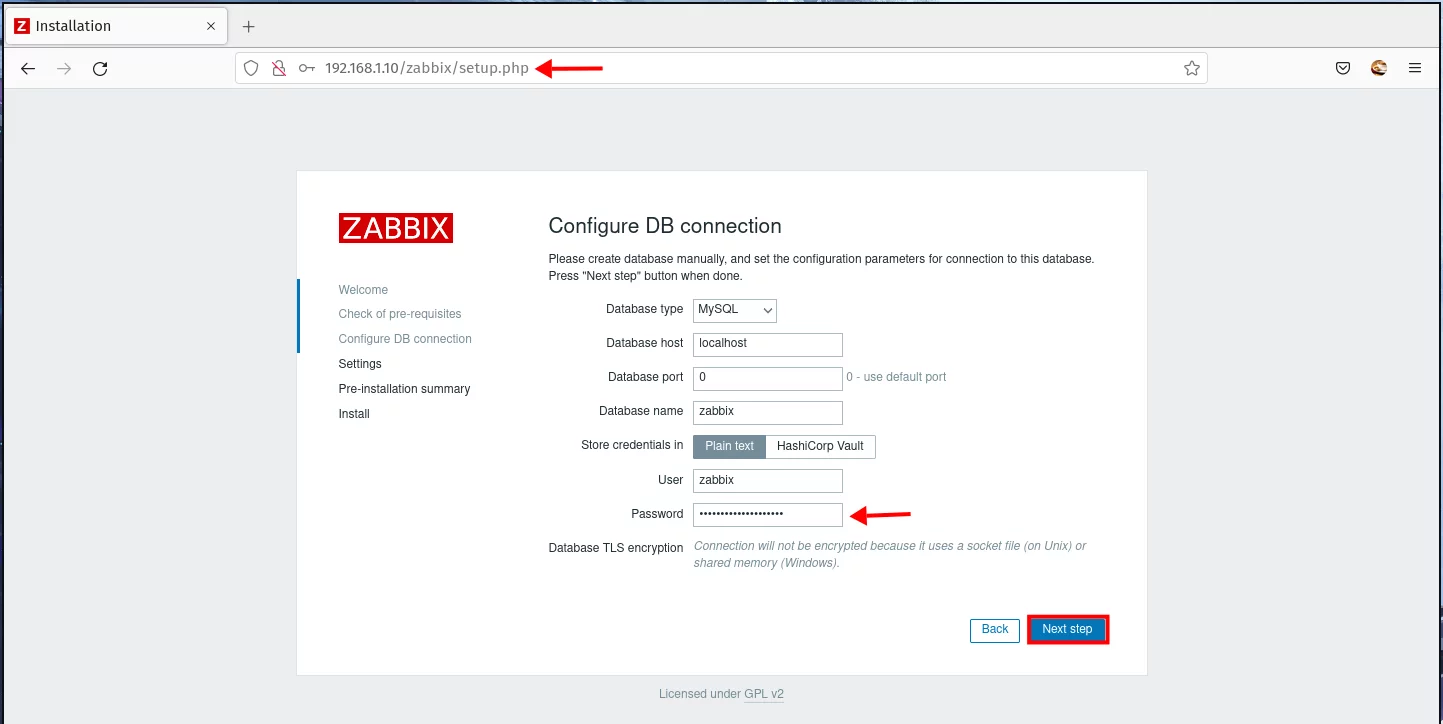Click the browser Back arrow icon
Image resolution: width=1443 pixels, height=724 pixels.
pyautogui.click(x=28, y=69)
